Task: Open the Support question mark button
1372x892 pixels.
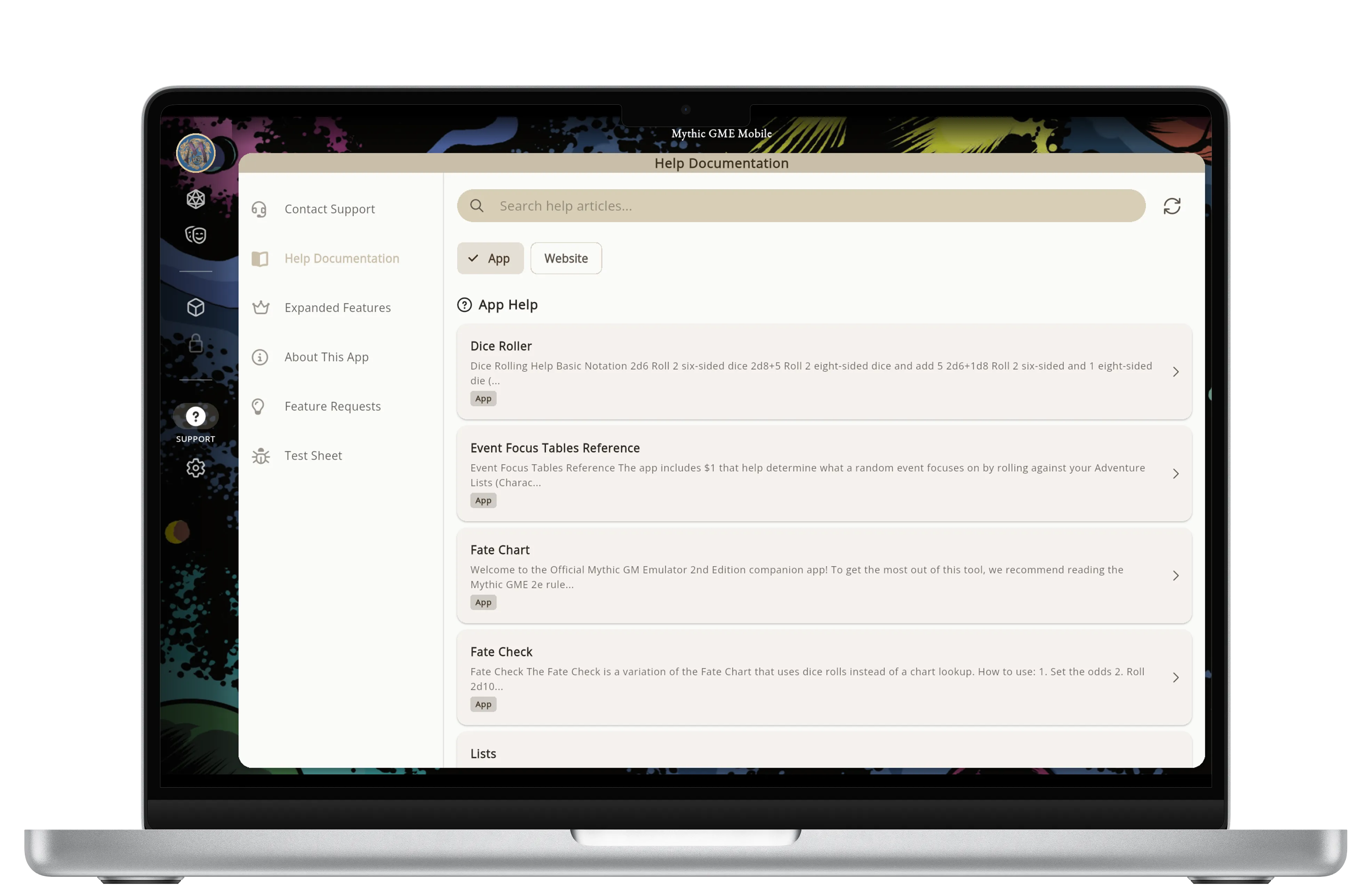Action: coord(196,416)
